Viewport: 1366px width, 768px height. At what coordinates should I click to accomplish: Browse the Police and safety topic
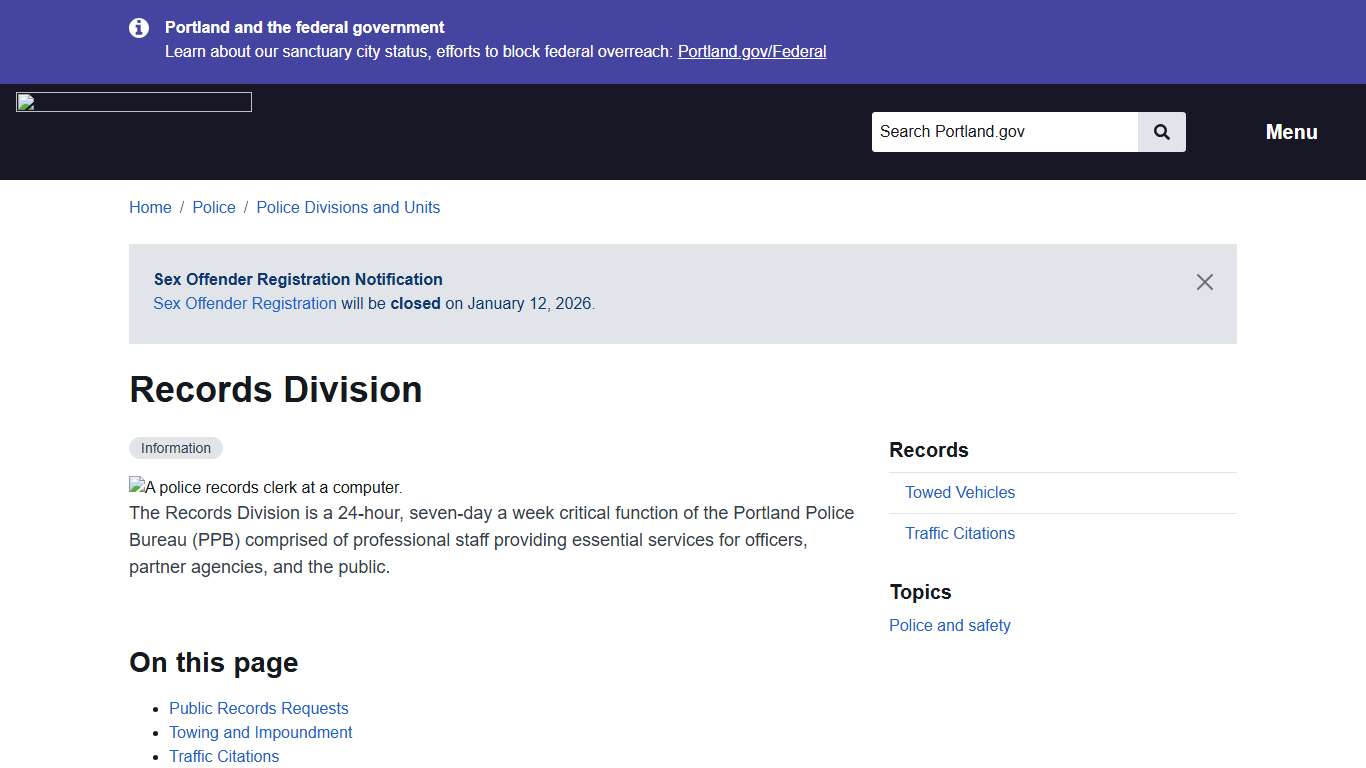coord(950,625)
